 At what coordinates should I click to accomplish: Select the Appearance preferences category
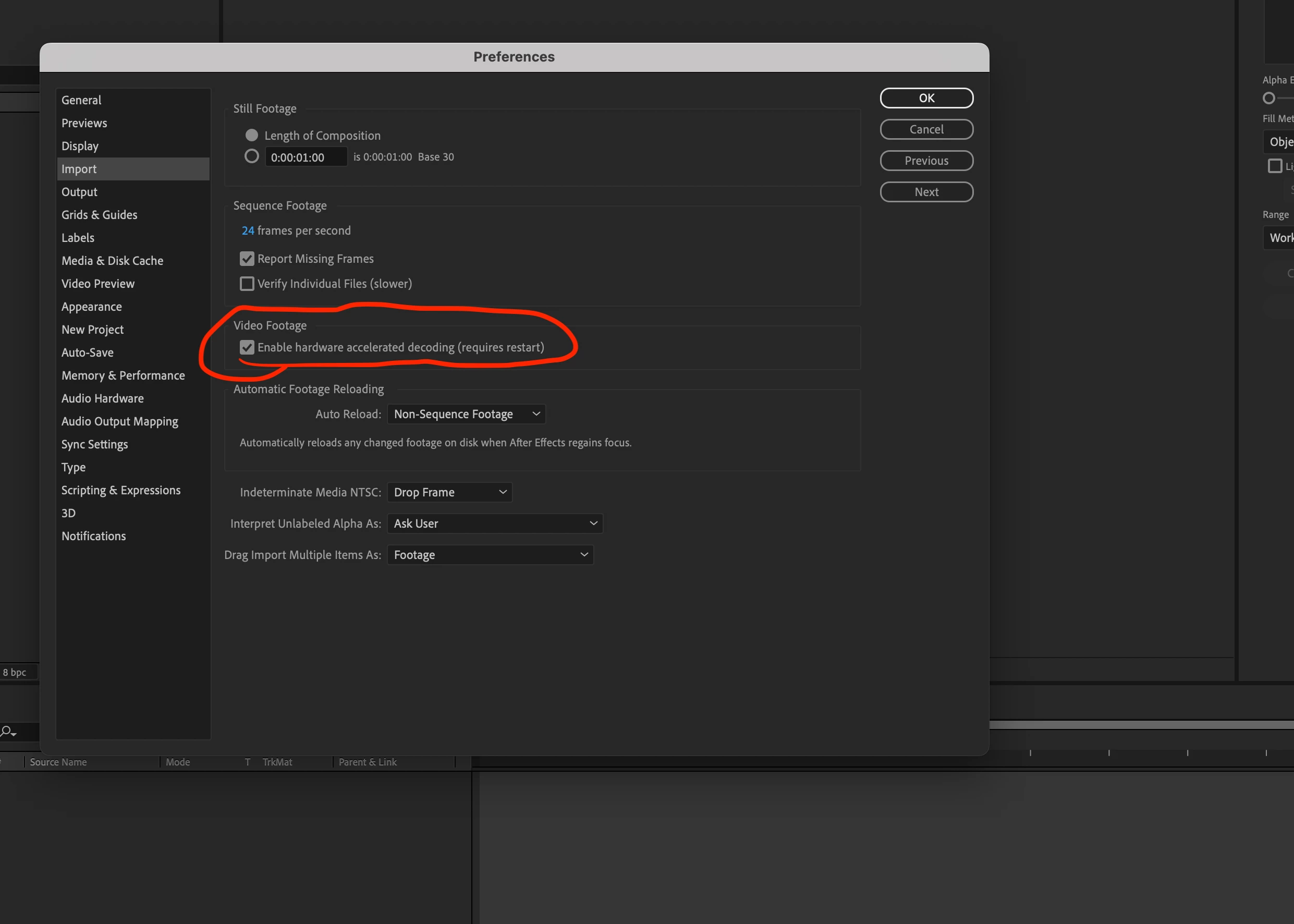pos(92,307)
